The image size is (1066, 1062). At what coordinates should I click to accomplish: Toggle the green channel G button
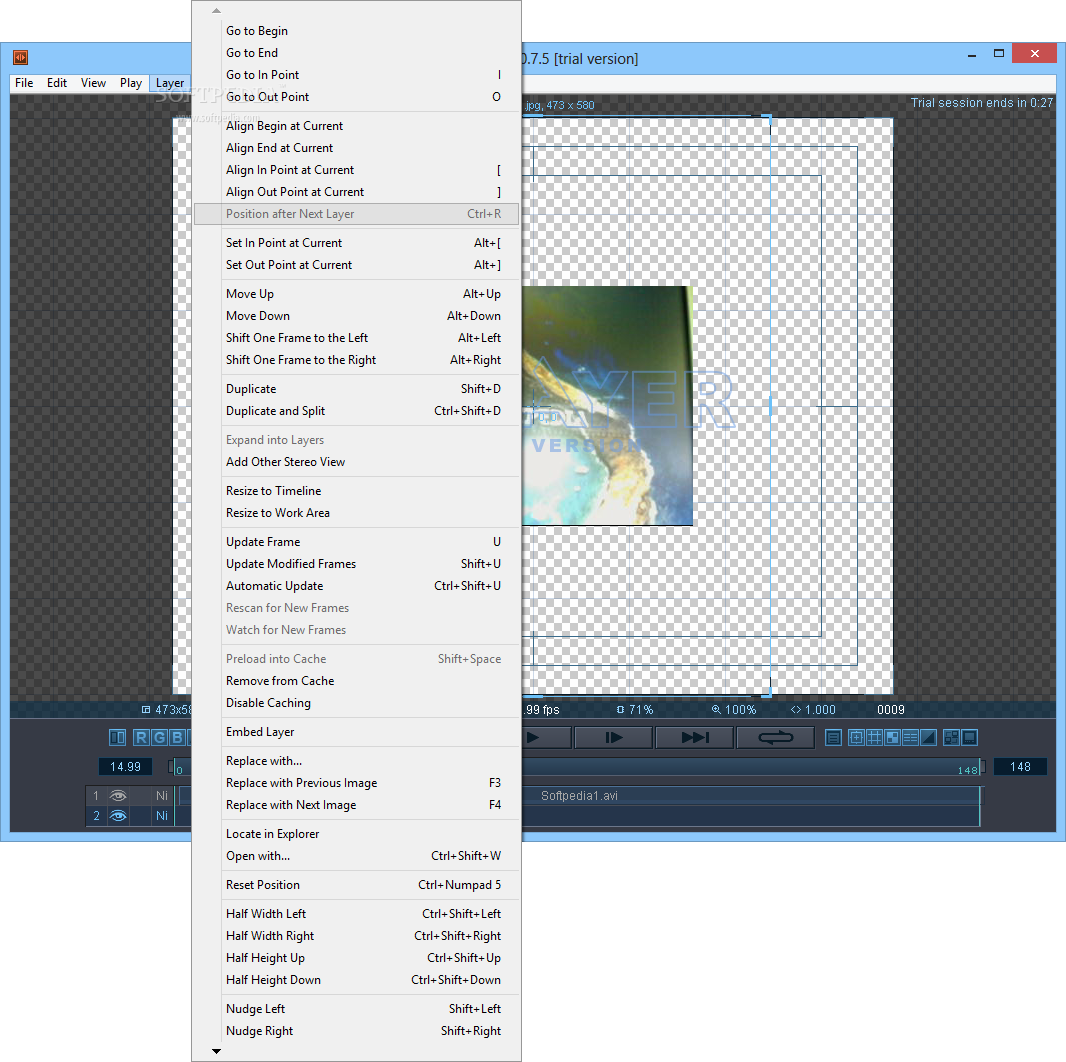click(x=160, y=738)
